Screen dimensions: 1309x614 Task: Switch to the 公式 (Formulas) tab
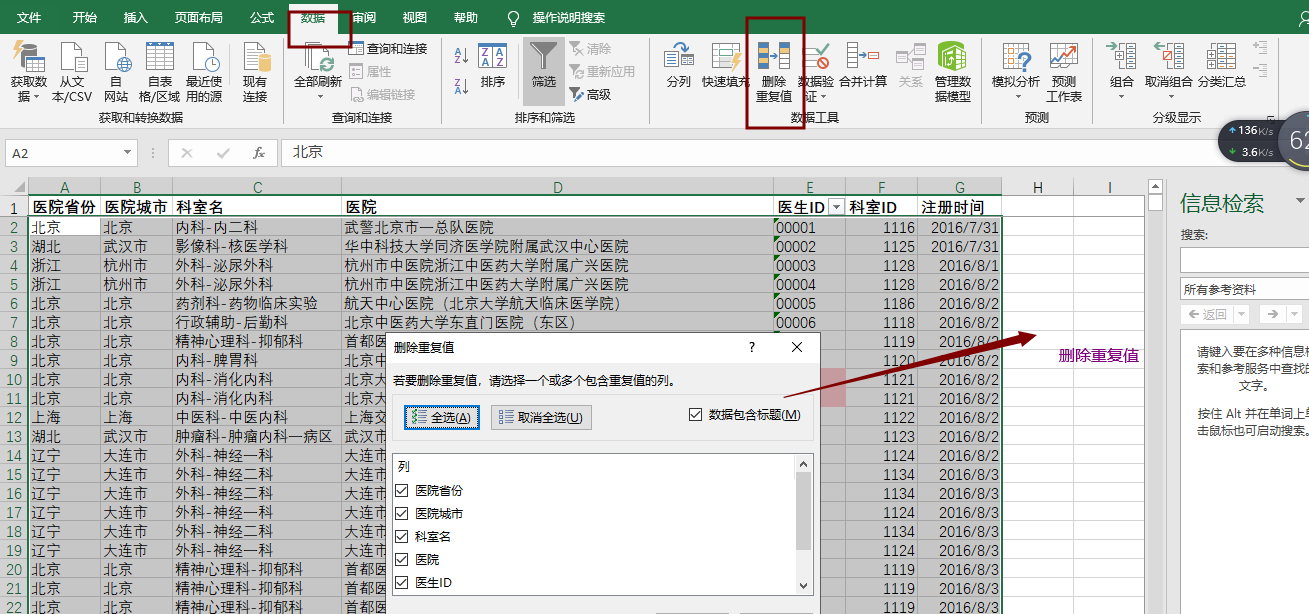262,18
